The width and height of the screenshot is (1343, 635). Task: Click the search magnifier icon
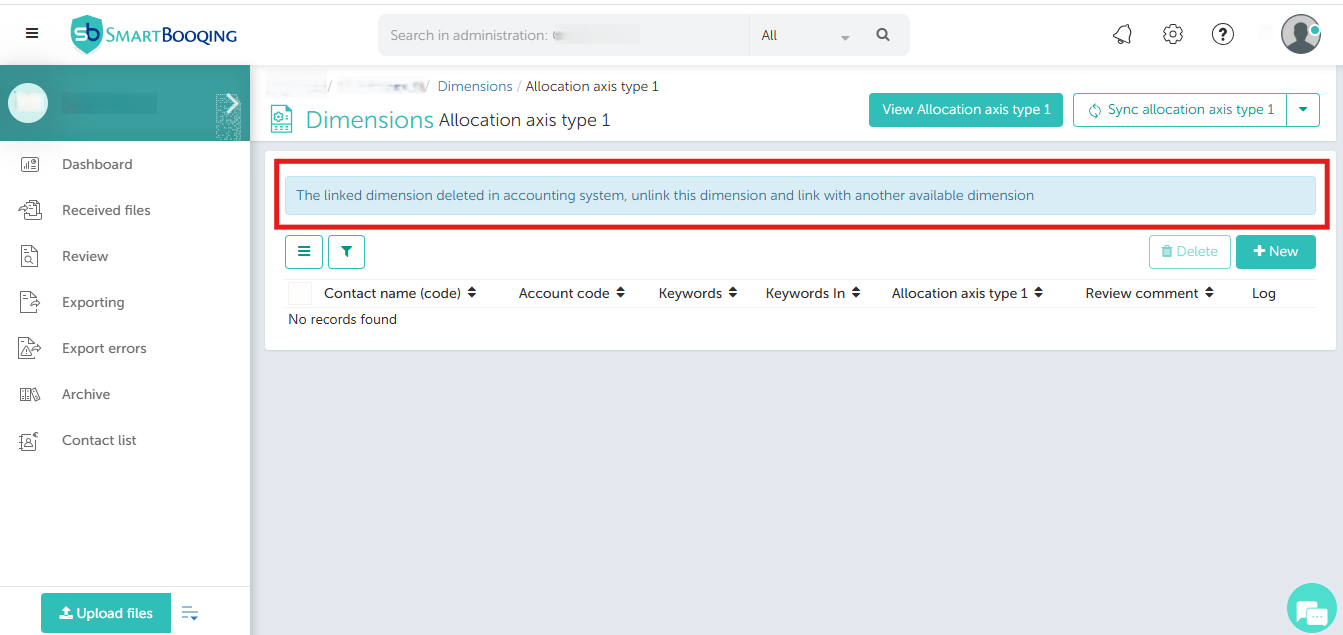tap(883, 35)
